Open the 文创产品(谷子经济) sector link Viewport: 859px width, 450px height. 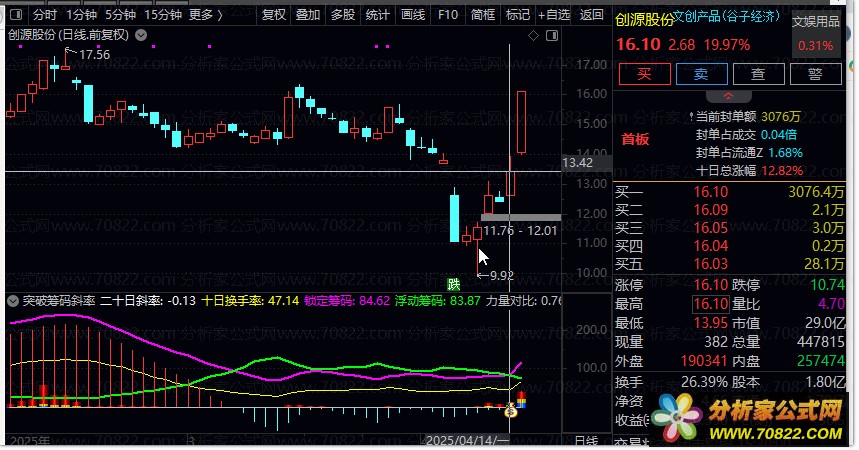726,16
